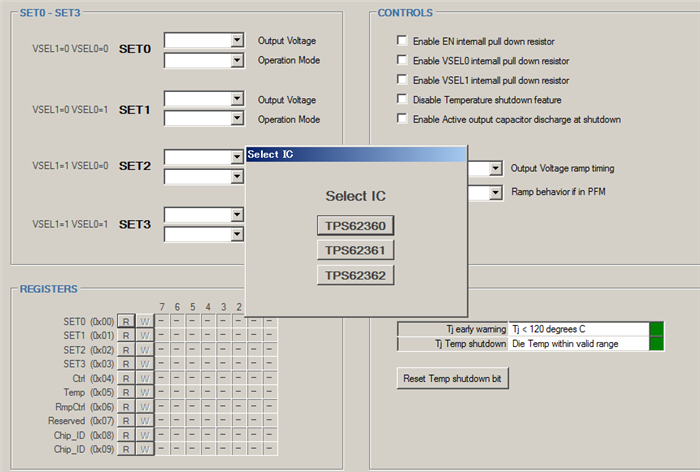Image resolution: width=700 pixels, height=472 pixels.
Task: Click green Tj Temp shutdown indicator
Action: tap(656, 343)
